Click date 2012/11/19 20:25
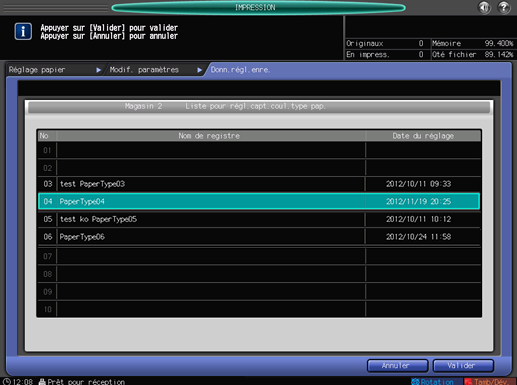 click(x=418, y=201)
